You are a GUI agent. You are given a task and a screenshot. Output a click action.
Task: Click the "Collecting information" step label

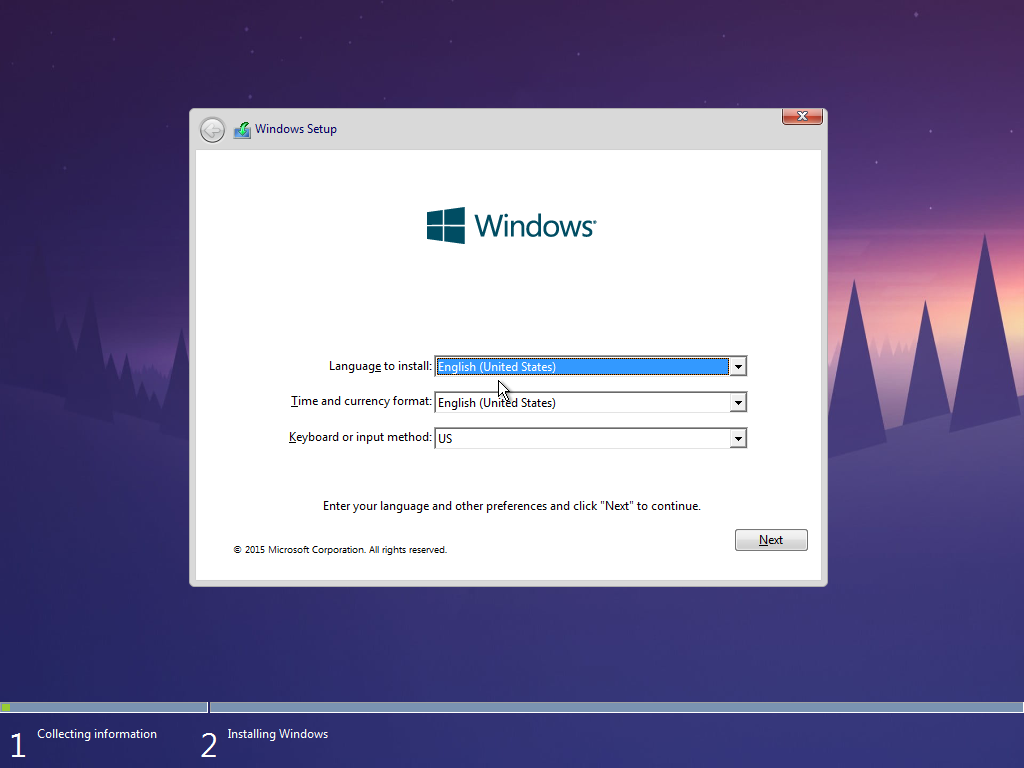pos(97,734)
